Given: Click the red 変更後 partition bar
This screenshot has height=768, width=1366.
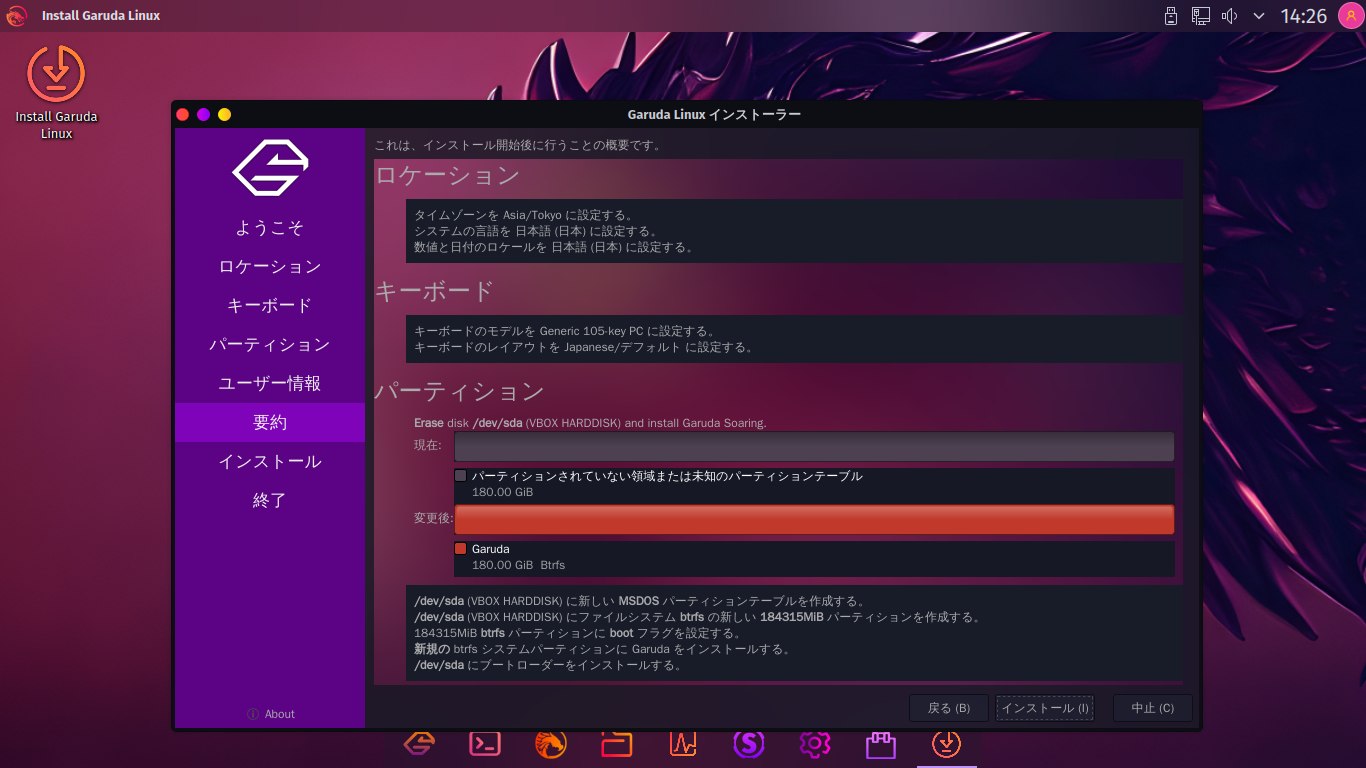Looking at the screenshot, I should (814, 520).
